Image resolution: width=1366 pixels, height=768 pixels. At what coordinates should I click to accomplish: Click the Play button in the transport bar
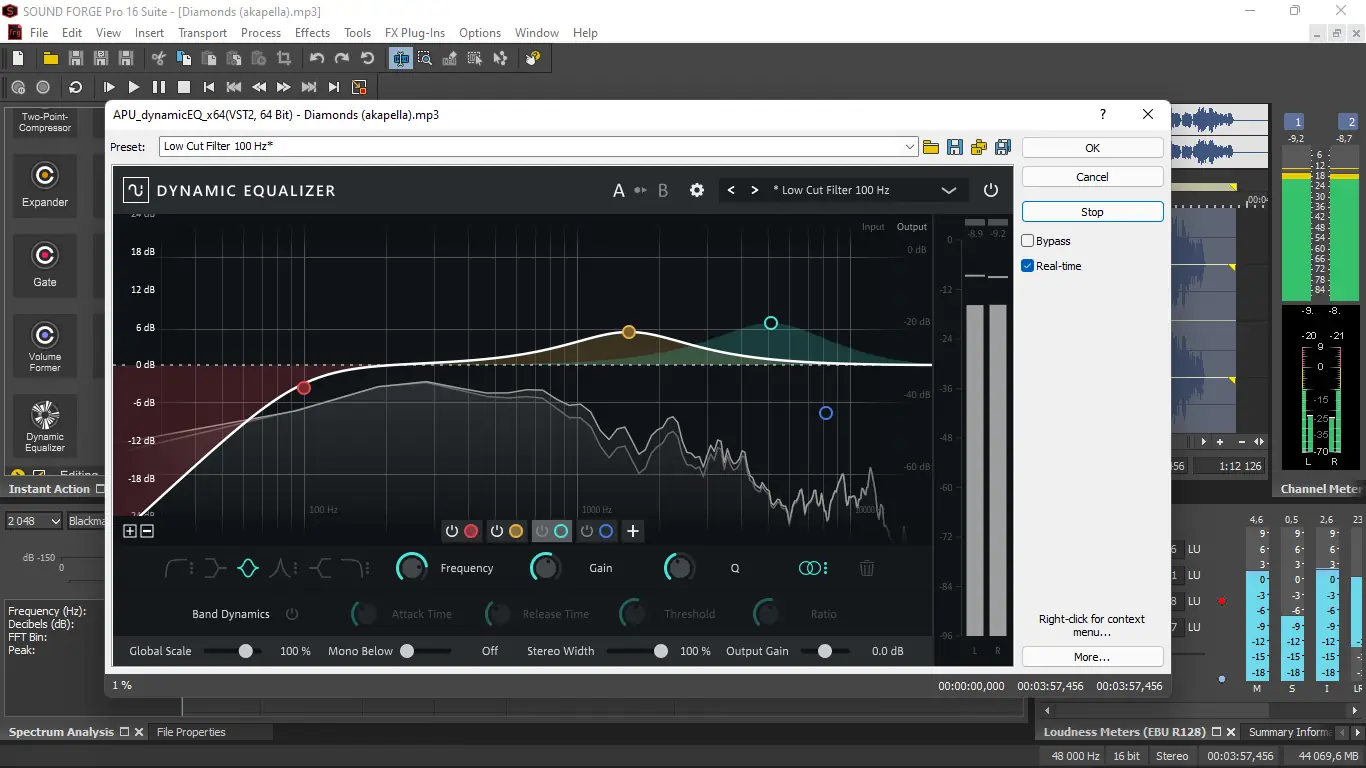134,87
